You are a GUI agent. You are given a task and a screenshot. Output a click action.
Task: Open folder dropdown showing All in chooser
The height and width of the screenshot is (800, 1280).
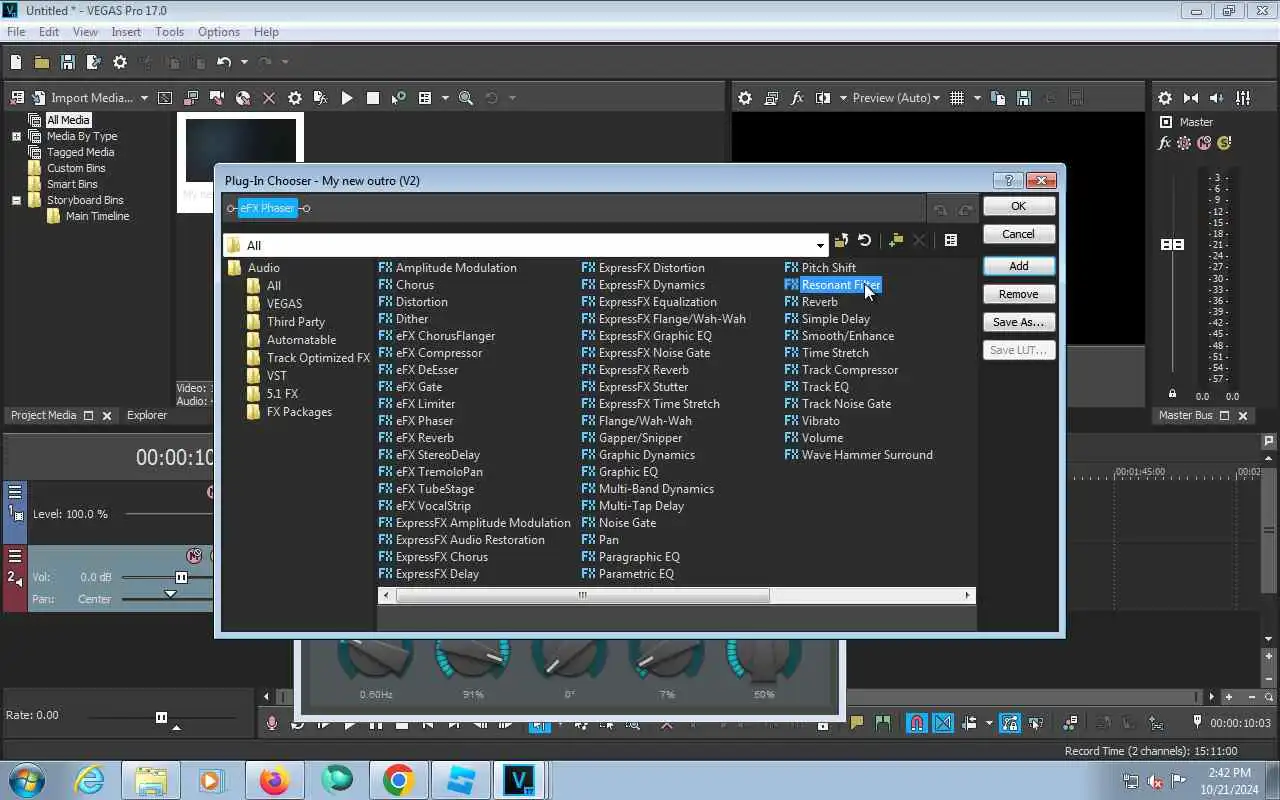click(820, 245)
